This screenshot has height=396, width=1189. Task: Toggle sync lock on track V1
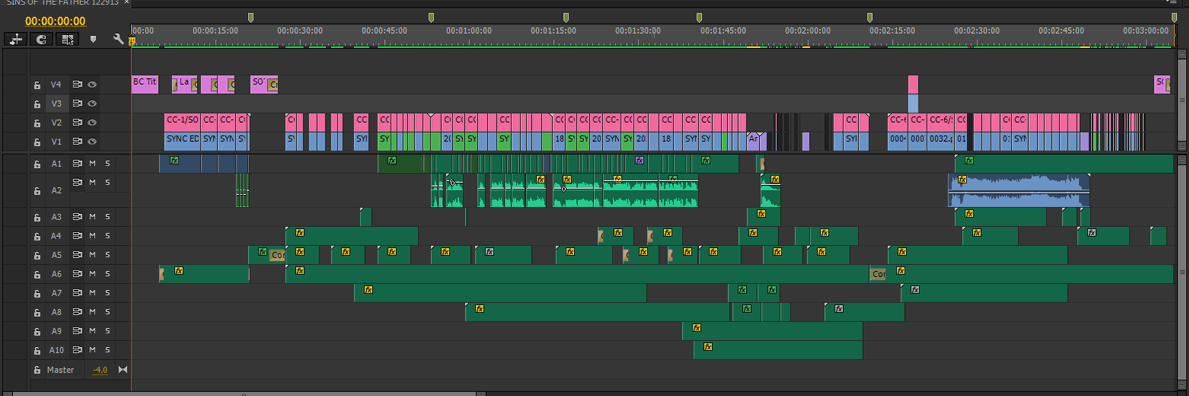(x=77, y=141)
